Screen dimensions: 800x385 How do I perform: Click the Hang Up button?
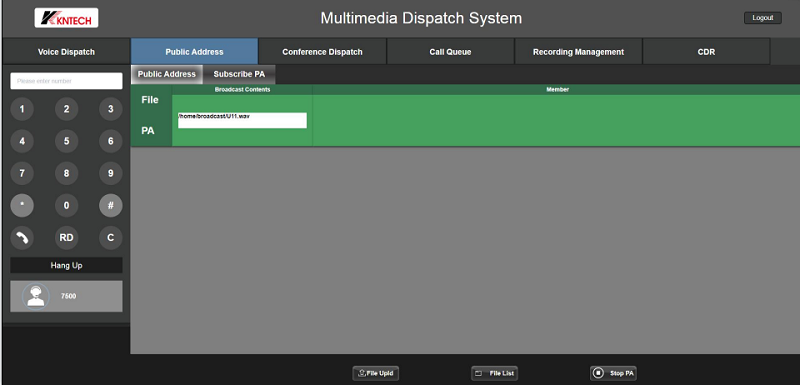(66, 265)
